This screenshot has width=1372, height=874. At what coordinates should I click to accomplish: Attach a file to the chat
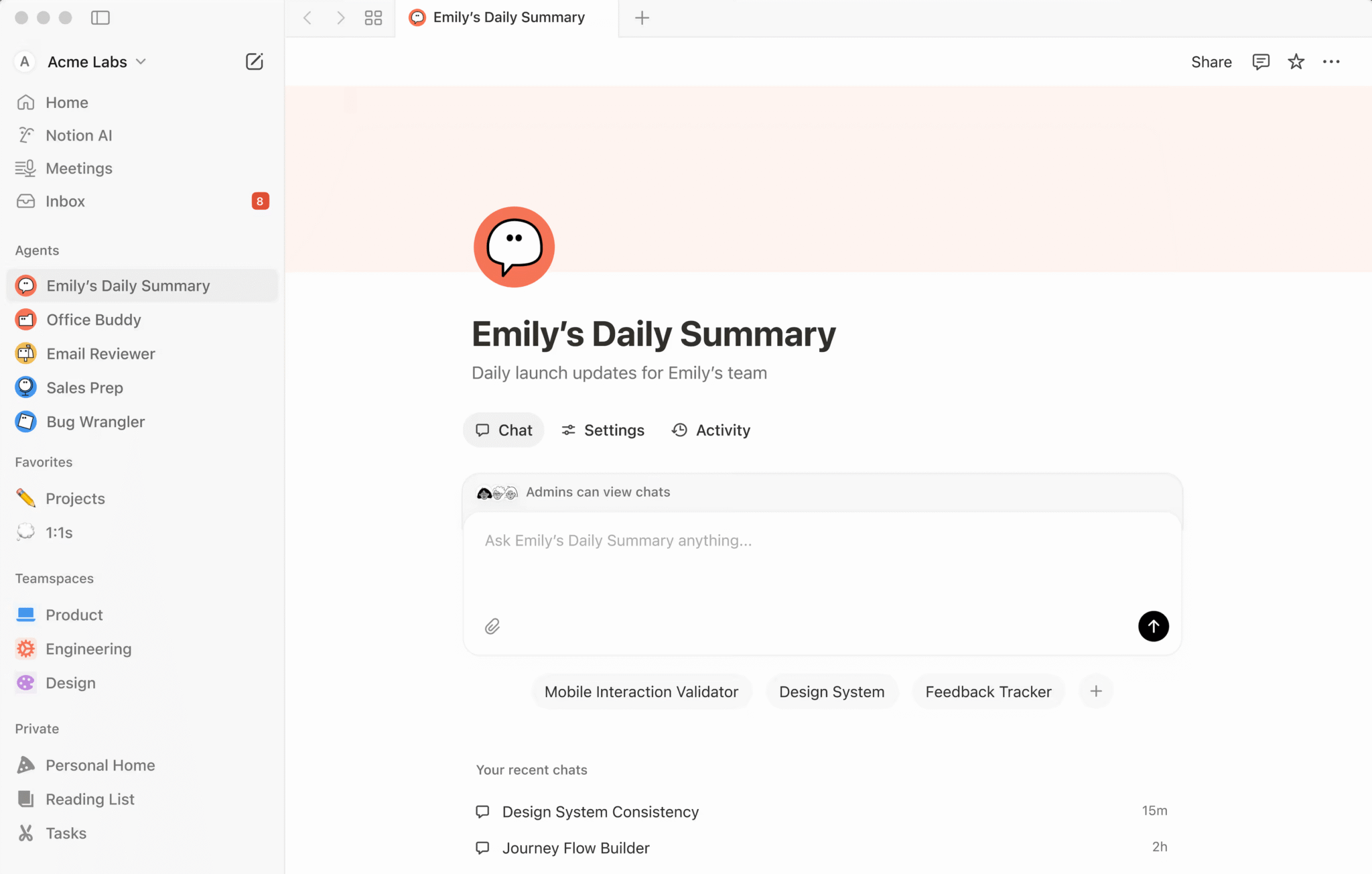pos(492,625)
